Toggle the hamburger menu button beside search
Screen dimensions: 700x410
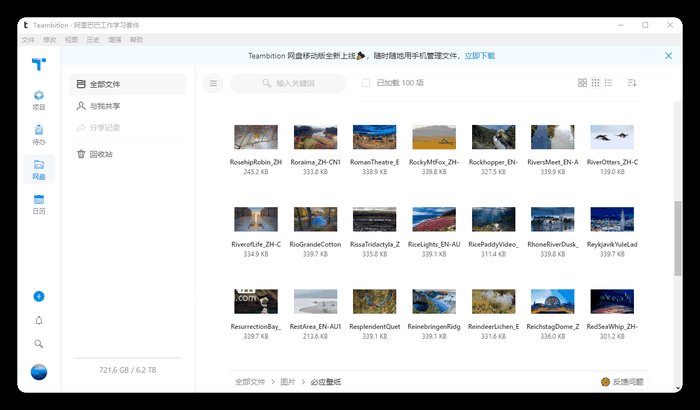tap(213, 83)
